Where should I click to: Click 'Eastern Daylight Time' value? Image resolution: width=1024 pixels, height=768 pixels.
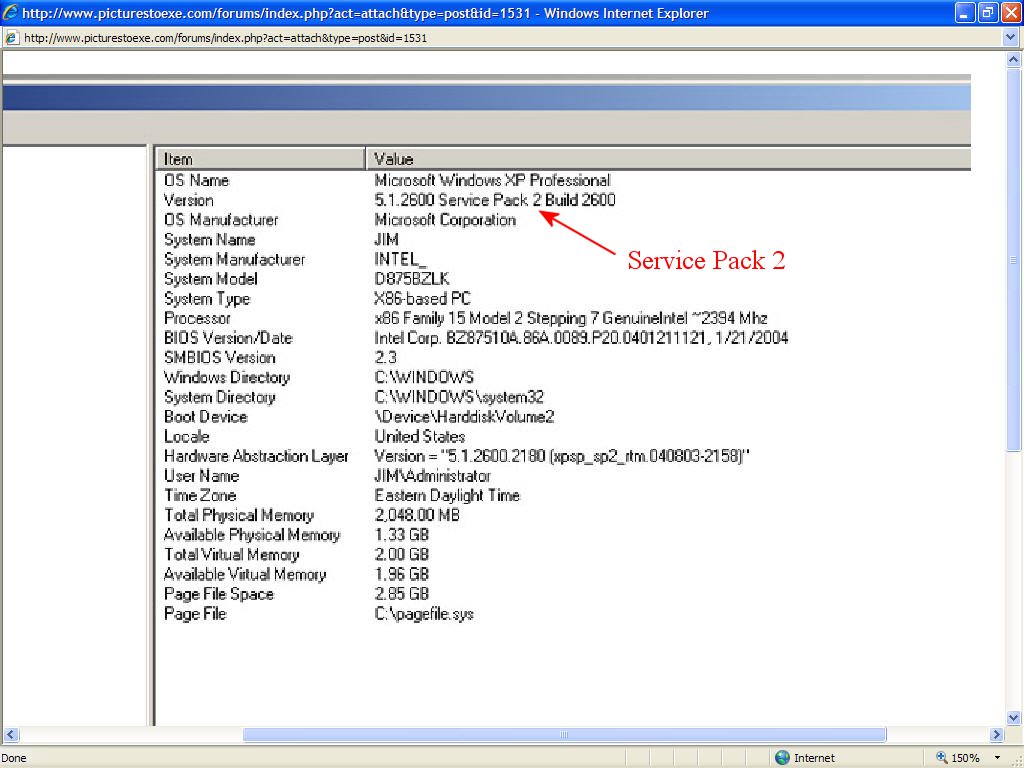coord(447,495)
